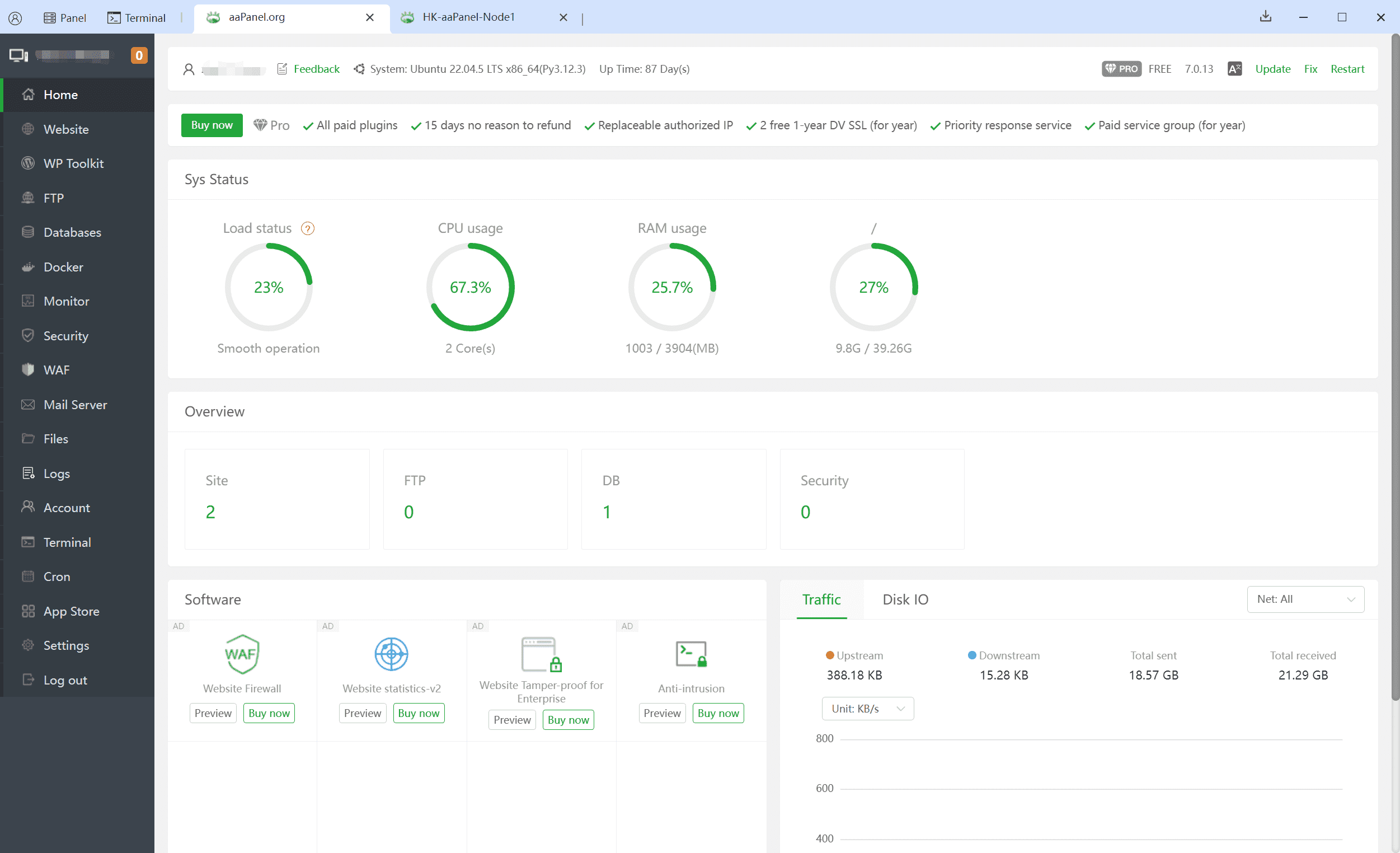
Task: Click the user profile icon top-left
Action: point(15,17)
